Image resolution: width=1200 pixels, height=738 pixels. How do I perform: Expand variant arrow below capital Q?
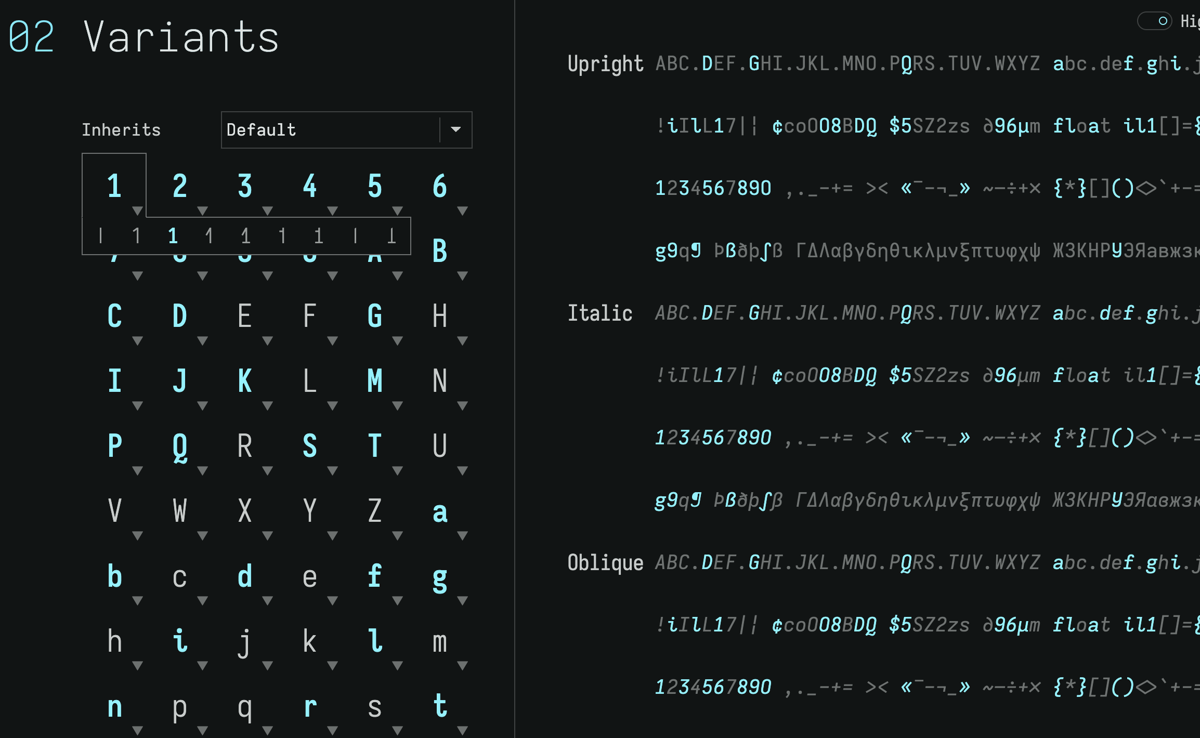[202, 471]
